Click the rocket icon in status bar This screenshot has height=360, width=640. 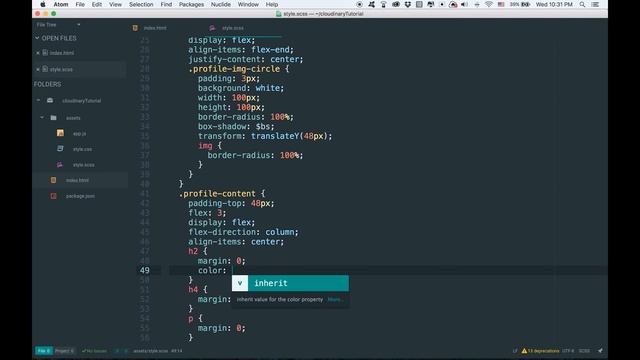click(x=600, y=351)
